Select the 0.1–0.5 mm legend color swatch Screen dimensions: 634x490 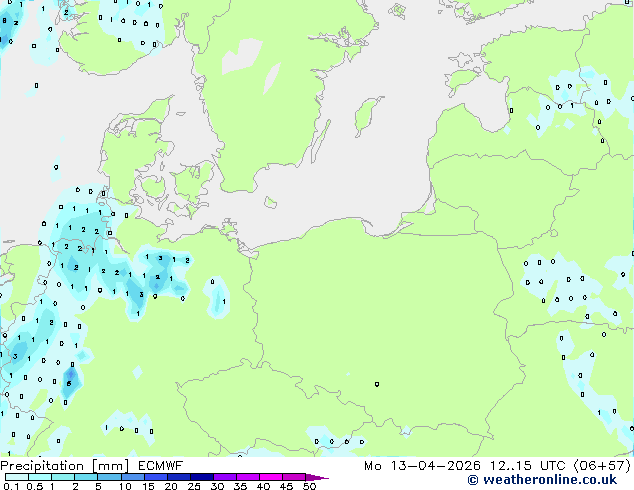click(17, 477)
